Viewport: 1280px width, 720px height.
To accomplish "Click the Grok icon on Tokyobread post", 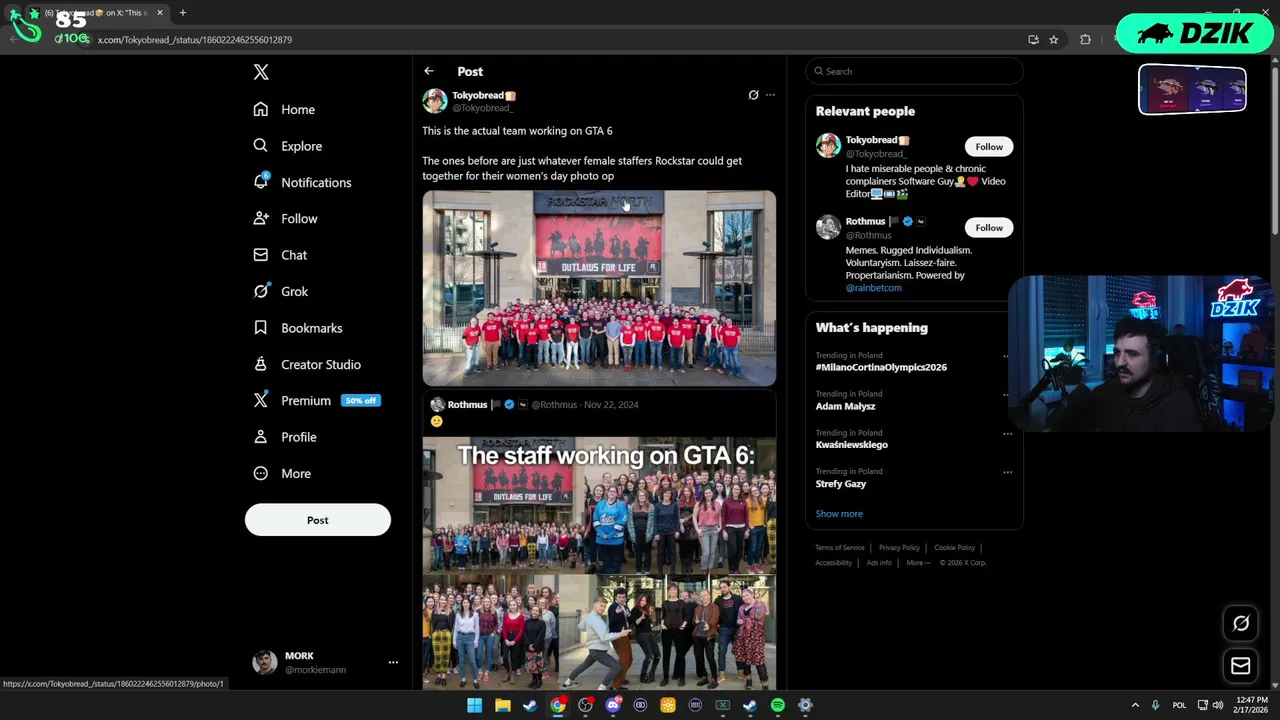I will [x=753, y=95].
